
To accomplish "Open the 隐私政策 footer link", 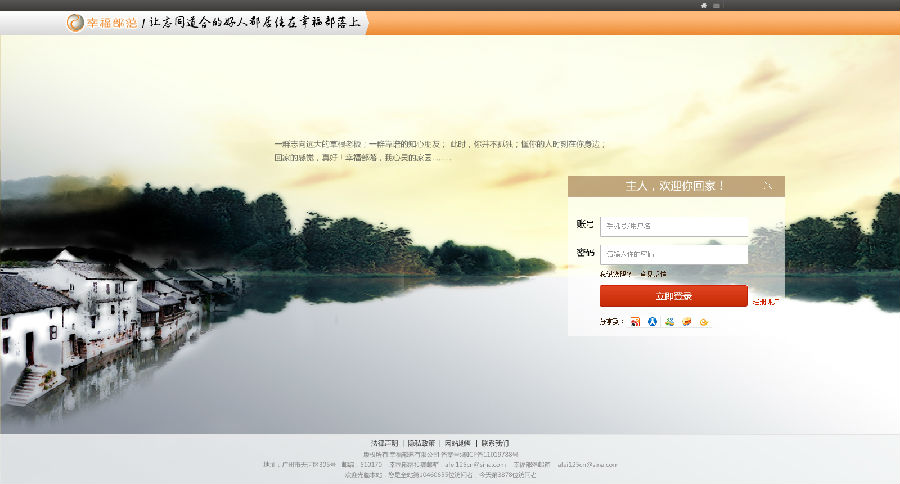I will [x=421, y=442].
